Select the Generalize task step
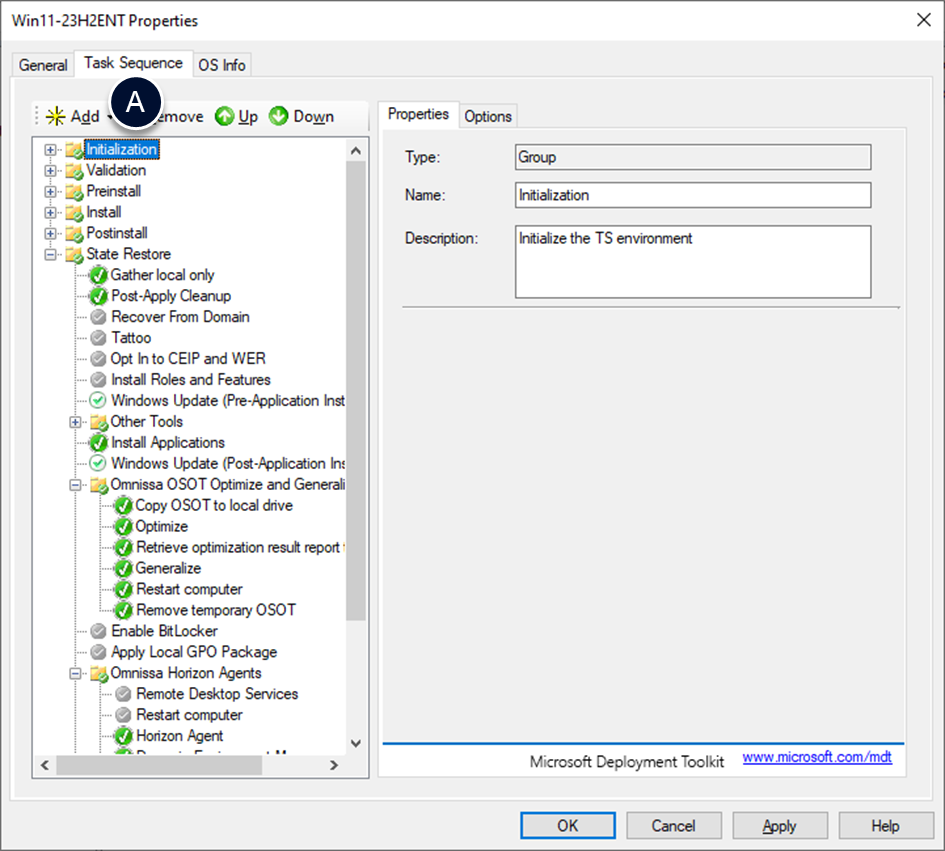The width and height of the screenshot is (945, 851). click(168, 568)
